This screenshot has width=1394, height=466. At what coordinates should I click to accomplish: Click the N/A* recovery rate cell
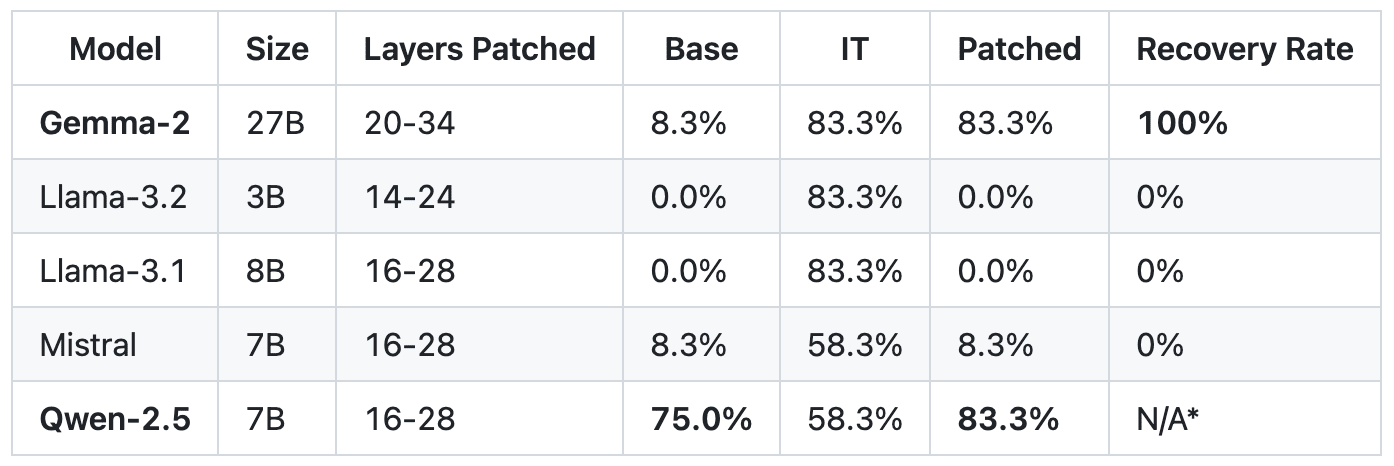[1168, 419]
